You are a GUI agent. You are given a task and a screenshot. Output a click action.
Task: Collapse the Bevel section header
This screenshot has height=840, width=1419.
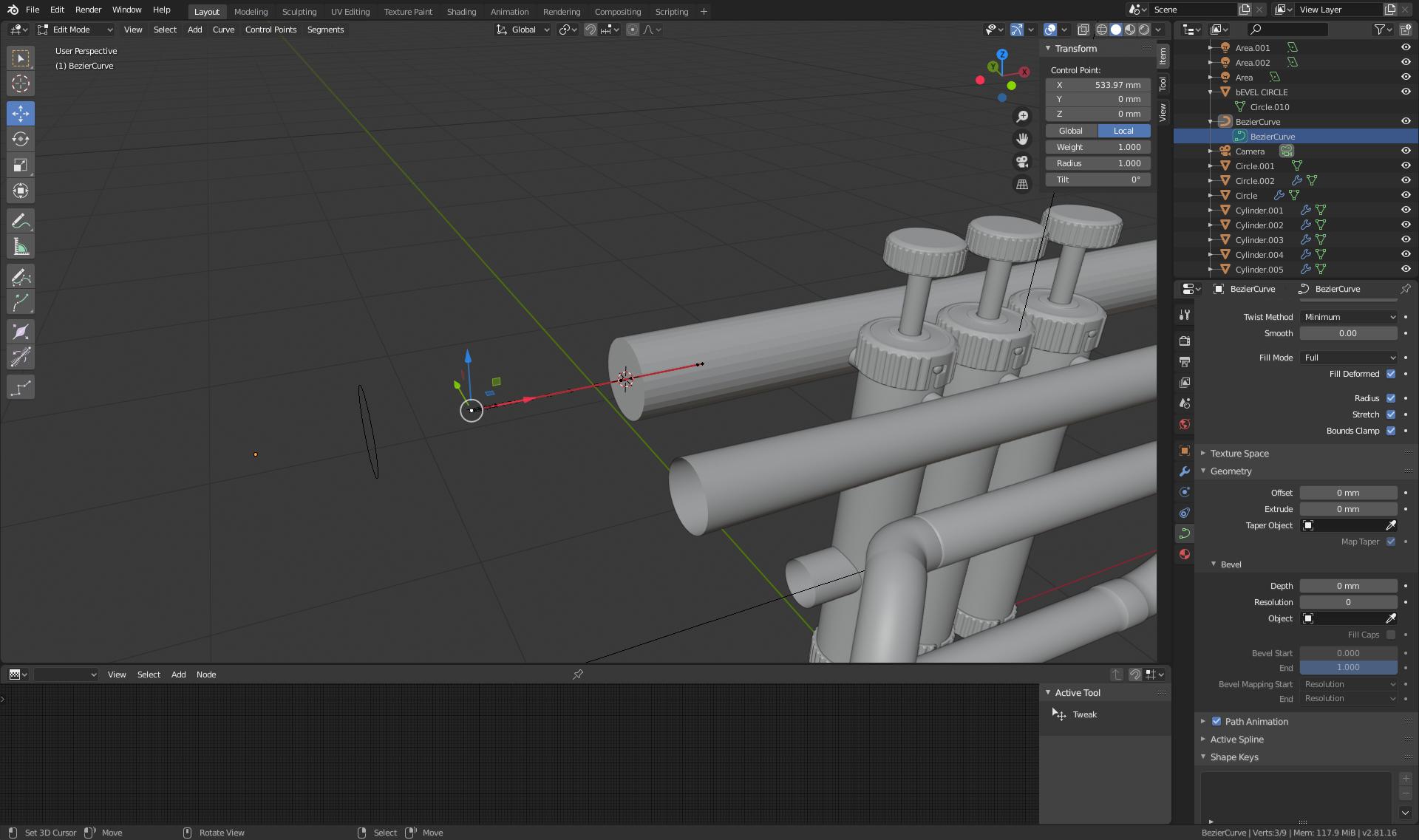1228,564
